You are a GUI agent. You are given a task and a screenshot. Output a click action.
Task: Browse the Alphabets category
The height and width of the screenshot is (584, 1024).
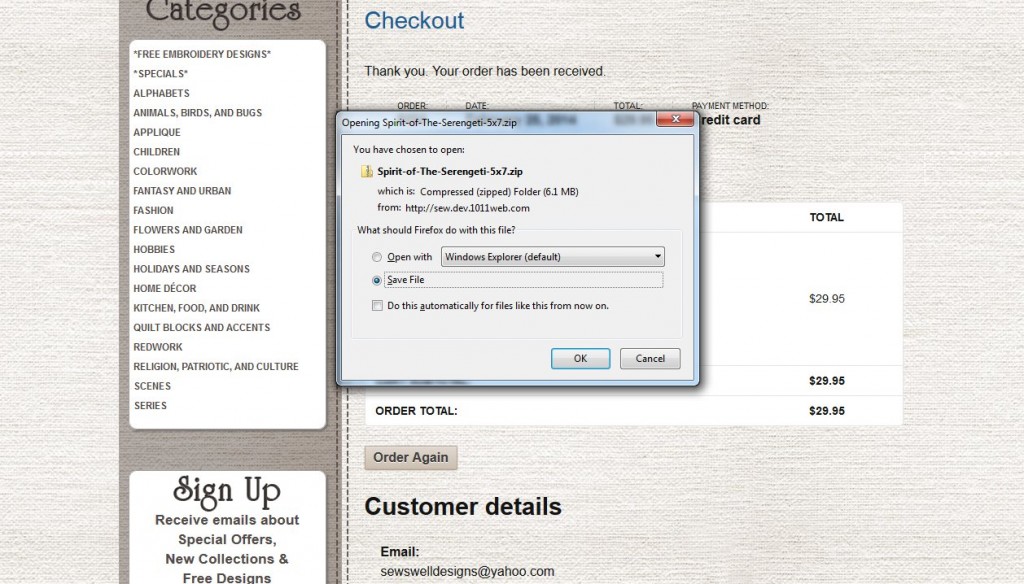161,93
